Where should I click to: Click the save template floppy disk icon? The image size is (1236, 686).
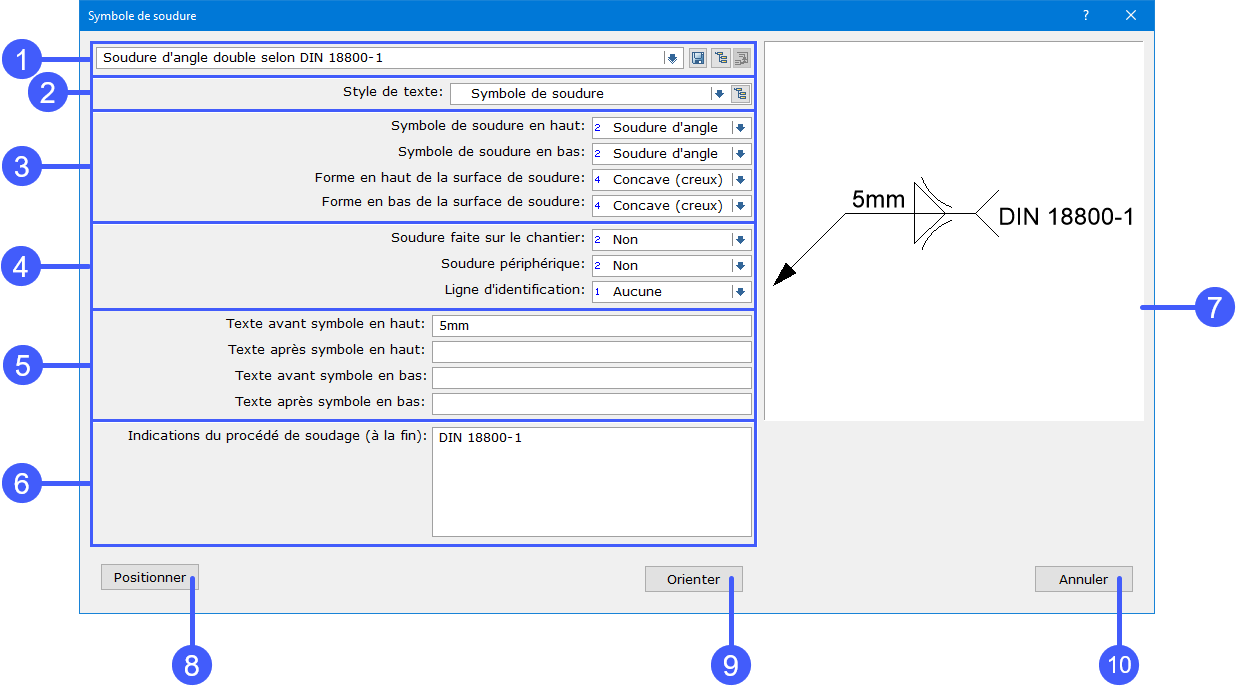pos(698,58)
